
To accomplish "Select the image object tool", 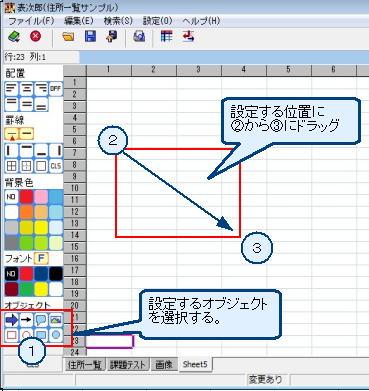I will tap(56, 320).
